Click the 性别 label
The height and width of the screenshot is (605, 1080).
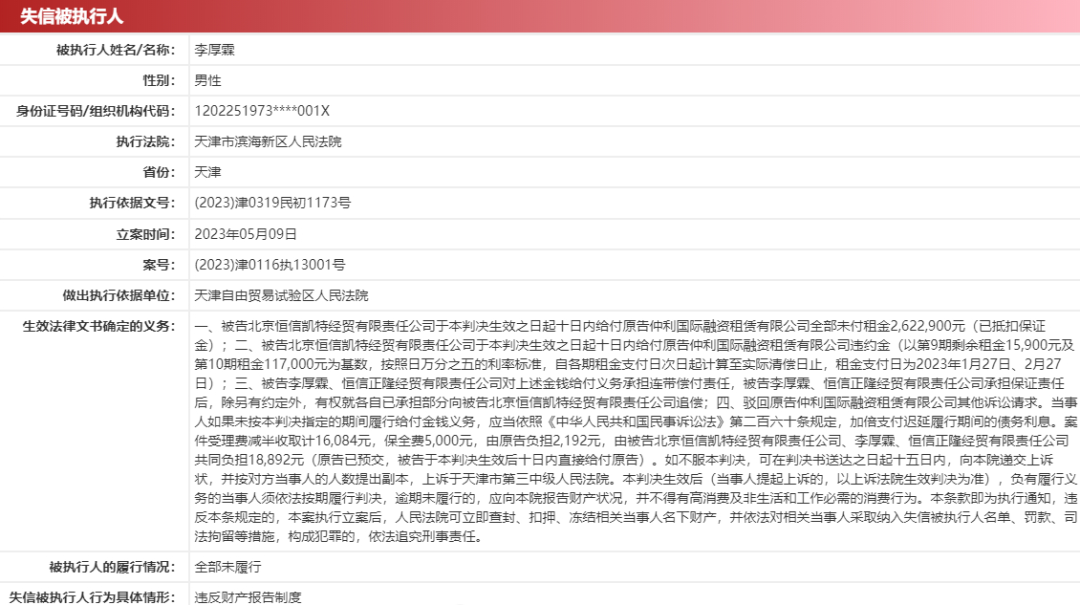click(x=159, y=81)
